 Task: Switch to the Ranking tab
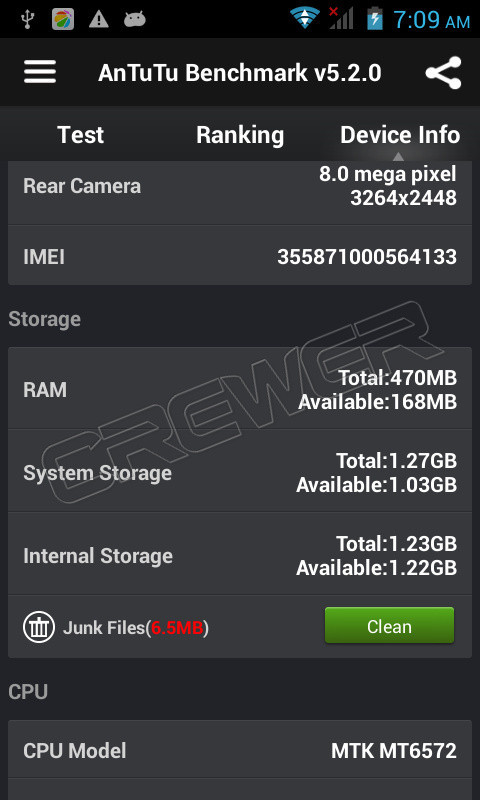pyautogui.click(x=240, y=136)
